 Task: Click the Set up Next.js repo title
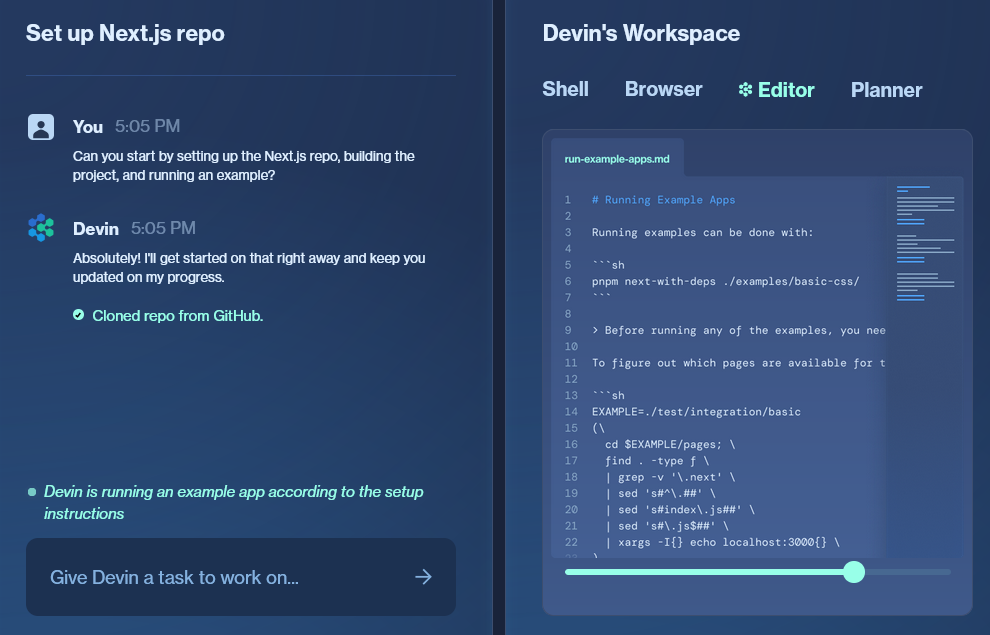tap(125, 33)
